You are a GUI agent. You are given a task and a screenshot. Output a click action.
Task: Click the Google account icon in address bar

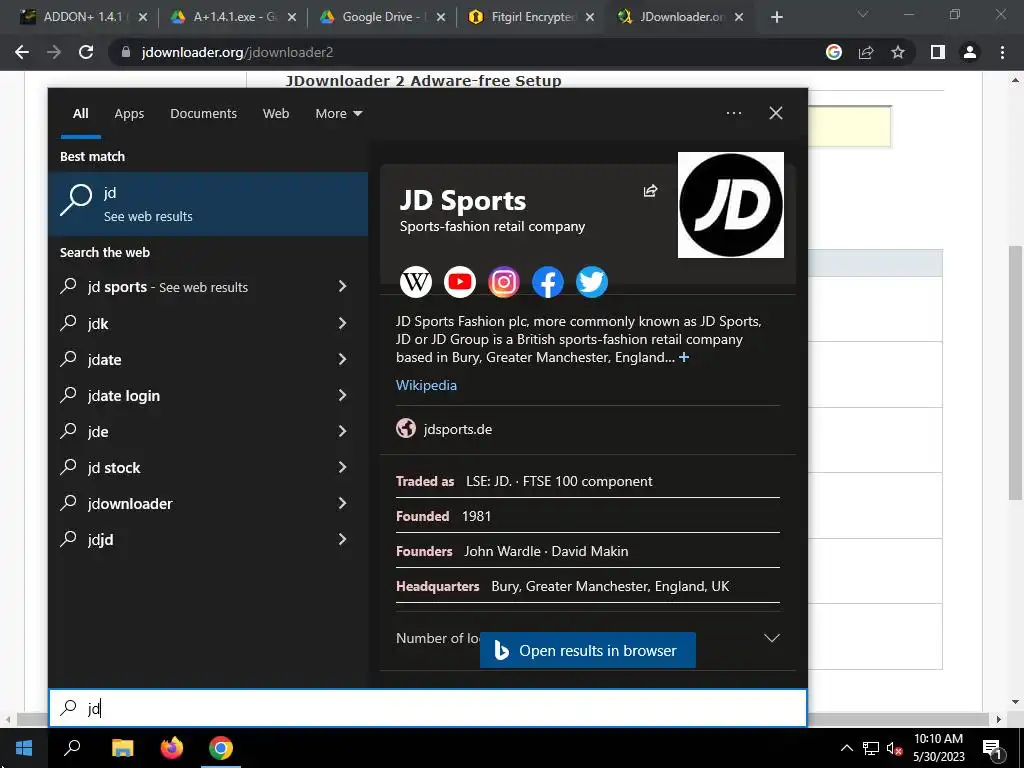pyautogui.click(x=834, y=52)
